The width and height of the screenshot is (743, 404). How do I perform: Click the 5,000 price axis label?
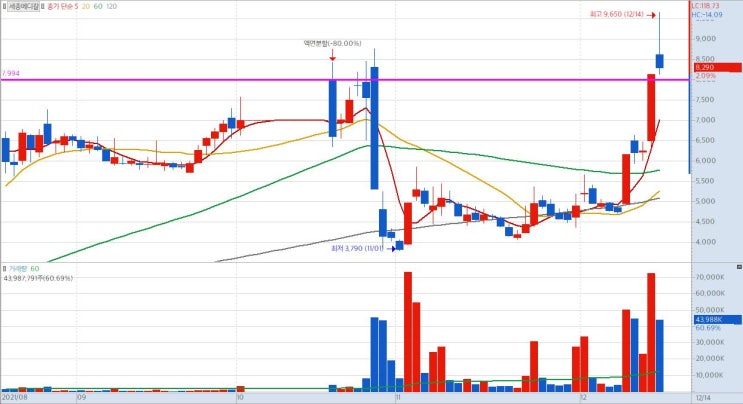pos(706,201)
